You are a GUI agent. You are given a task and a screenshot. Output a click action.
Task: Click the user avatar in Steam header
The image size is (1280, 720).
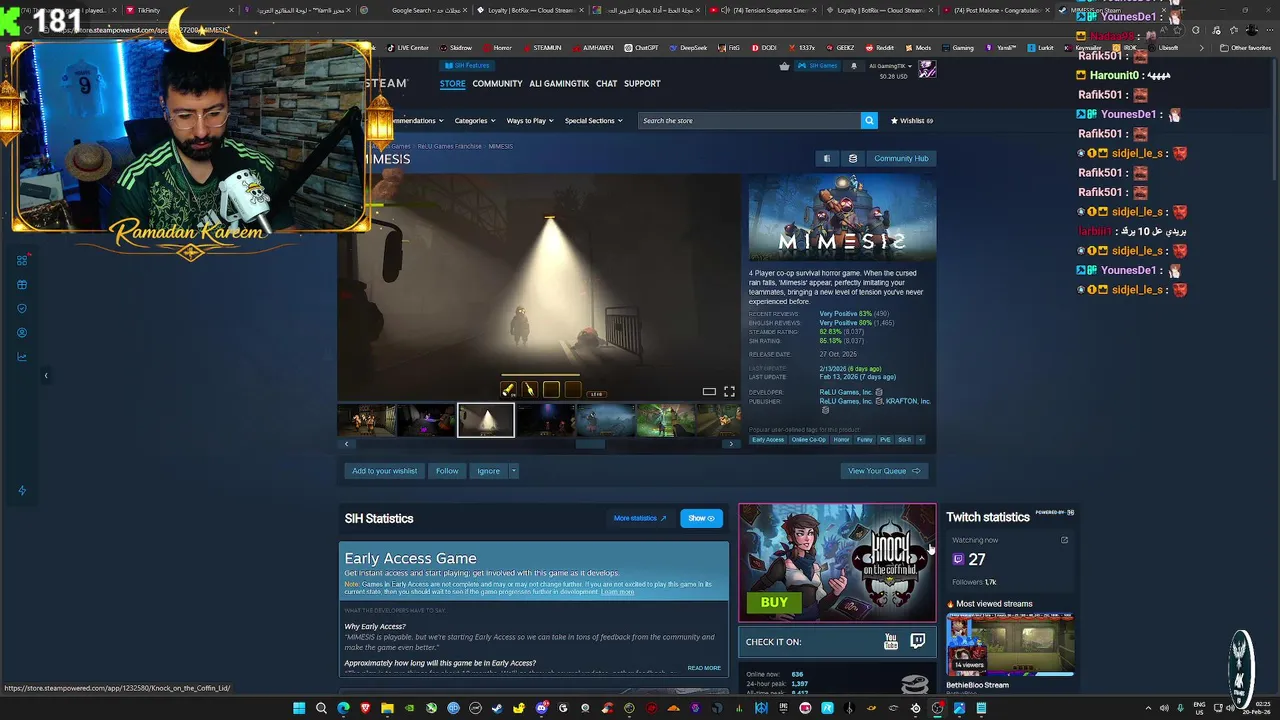click(x=927, y=69)
